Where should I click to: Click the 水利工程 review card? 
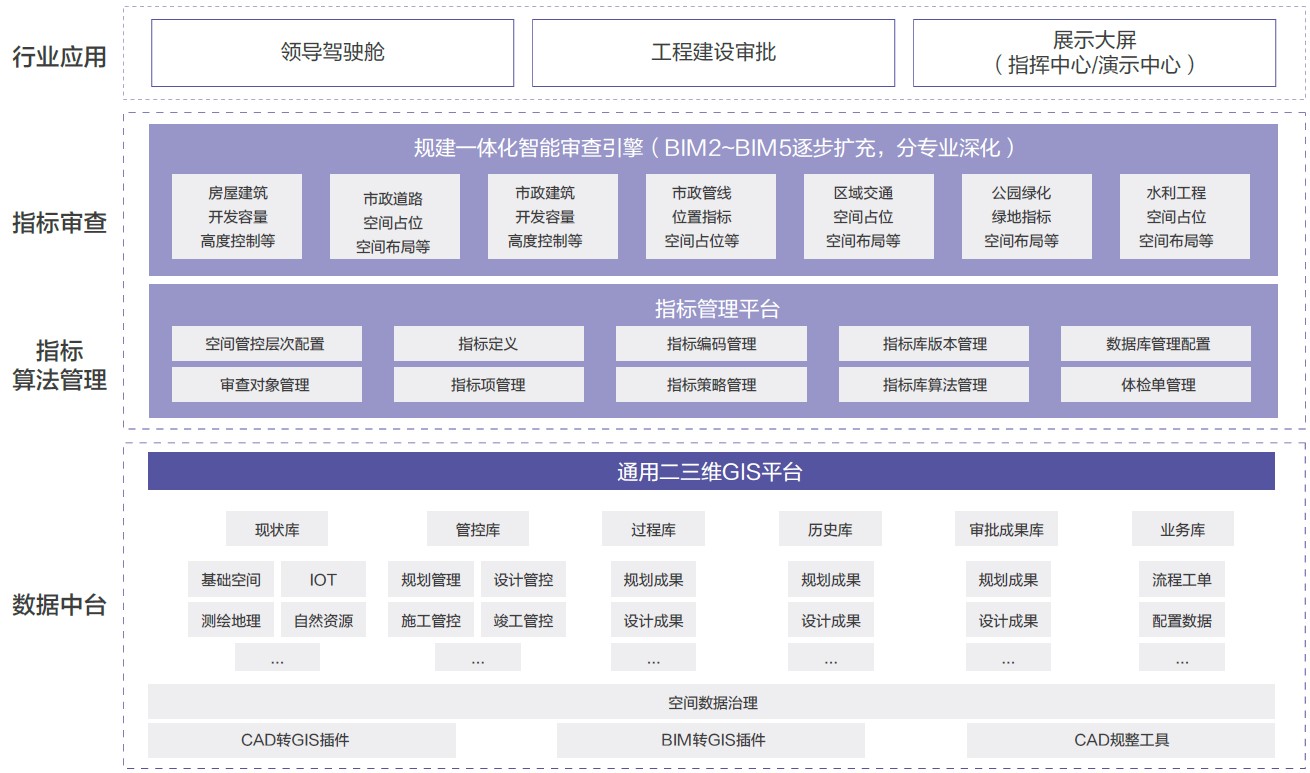coord(1175,217)
